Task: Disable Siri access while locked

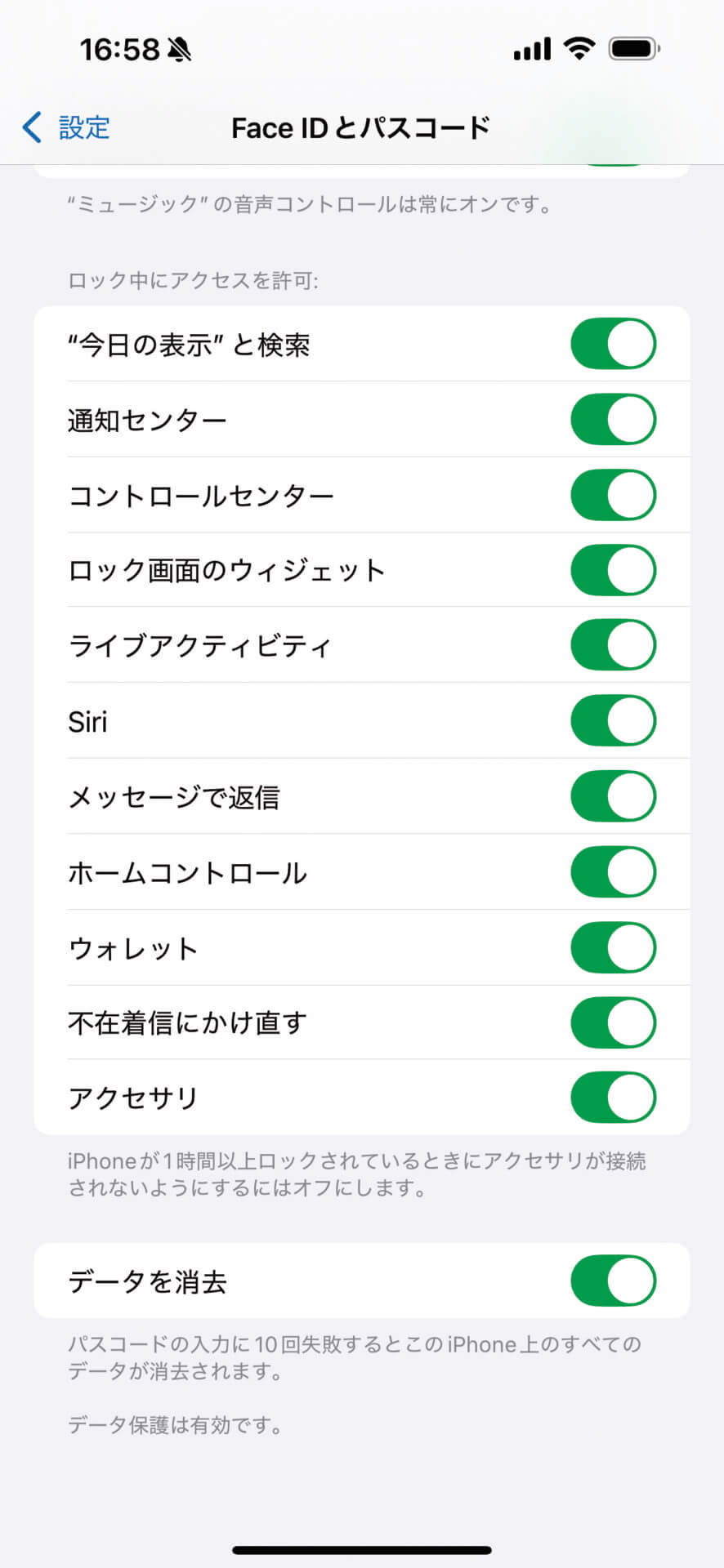Action: (x=613, y=721)
